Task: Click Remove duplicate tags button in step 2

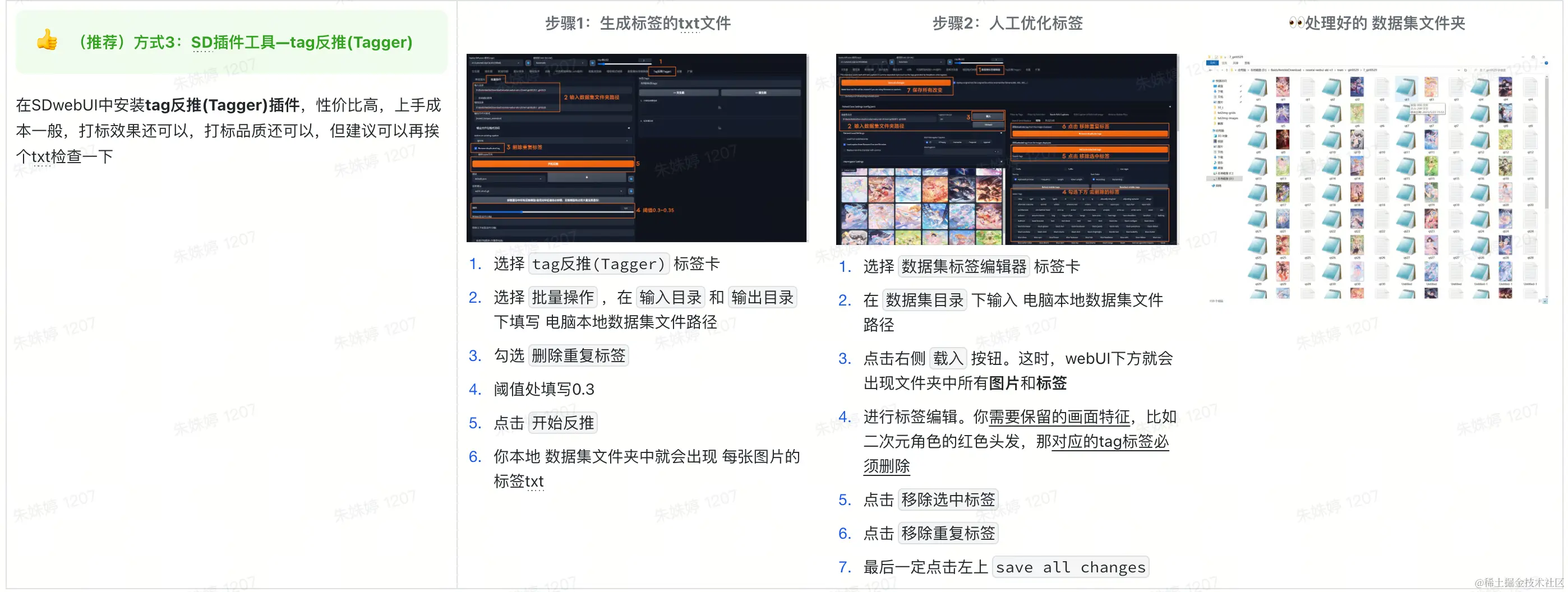Action: (x=1090, y=134)
